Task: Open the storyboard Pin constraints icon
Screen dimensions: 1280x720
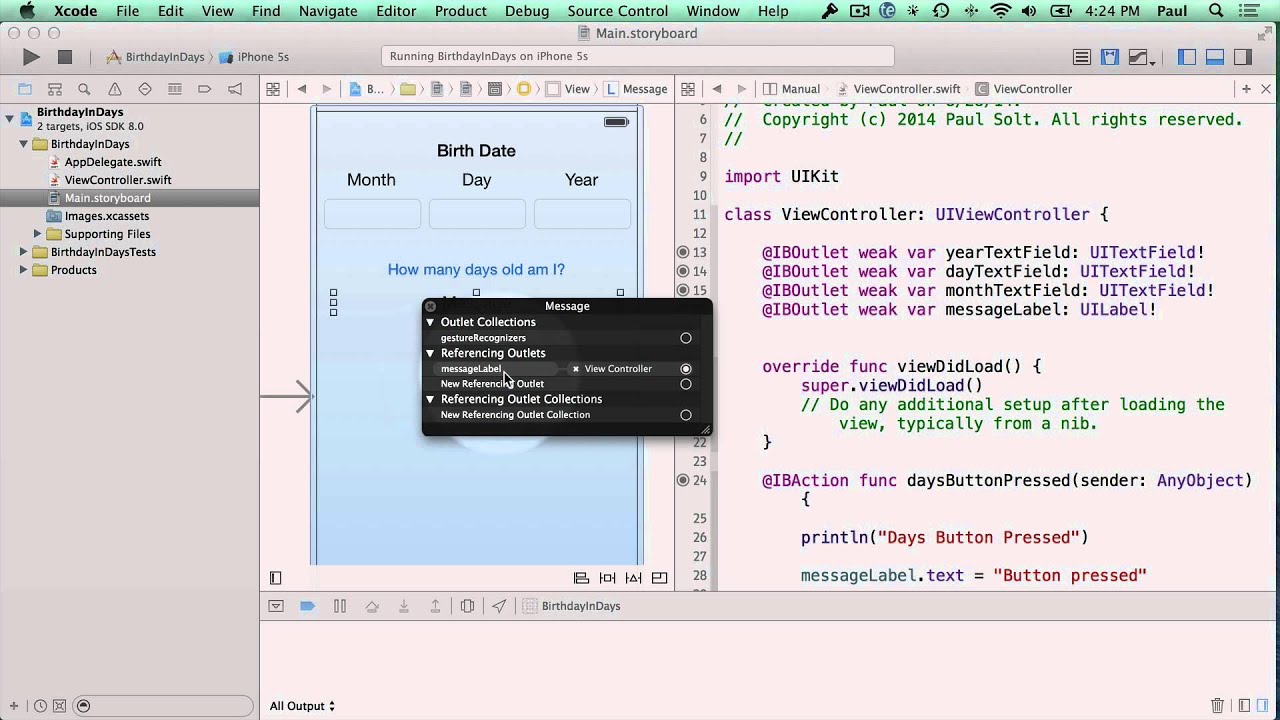Action: pos(607,578)
